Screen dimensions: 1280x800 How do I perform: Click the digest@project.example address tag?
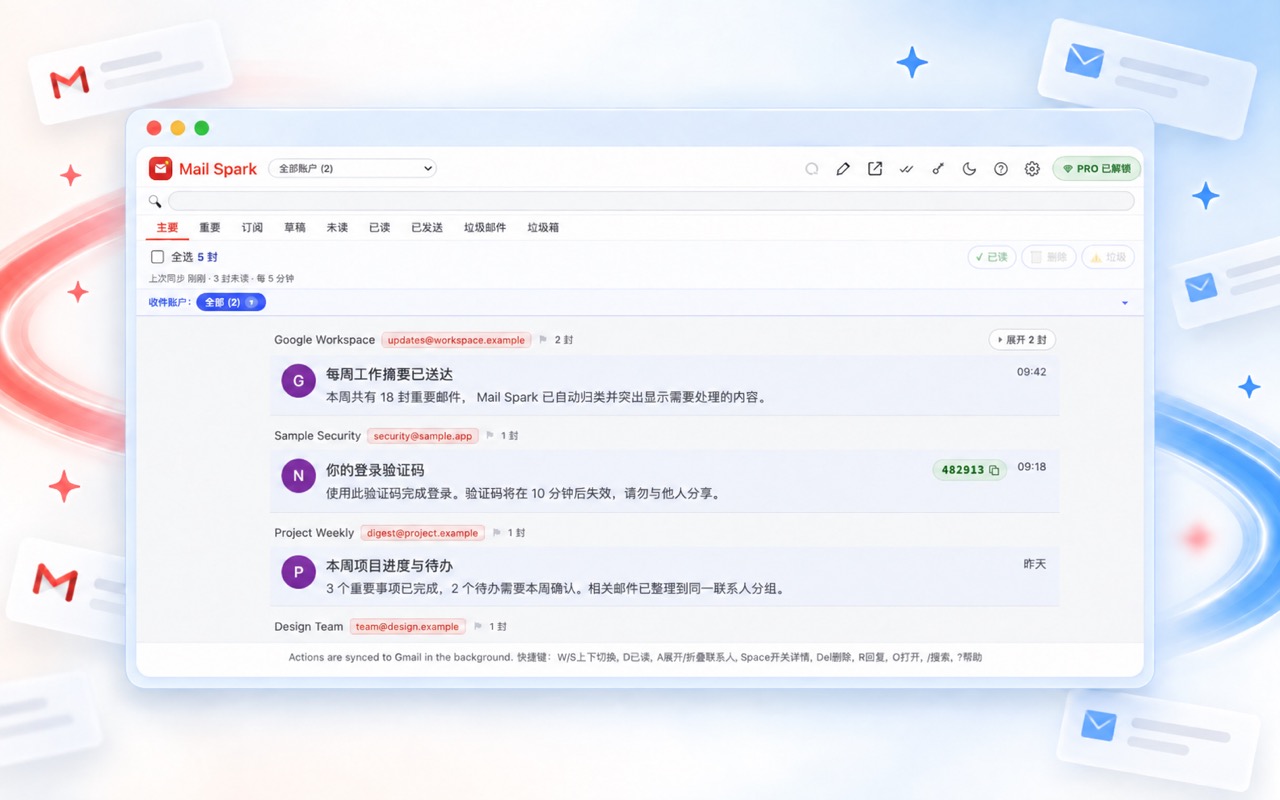tap(423, 533)
